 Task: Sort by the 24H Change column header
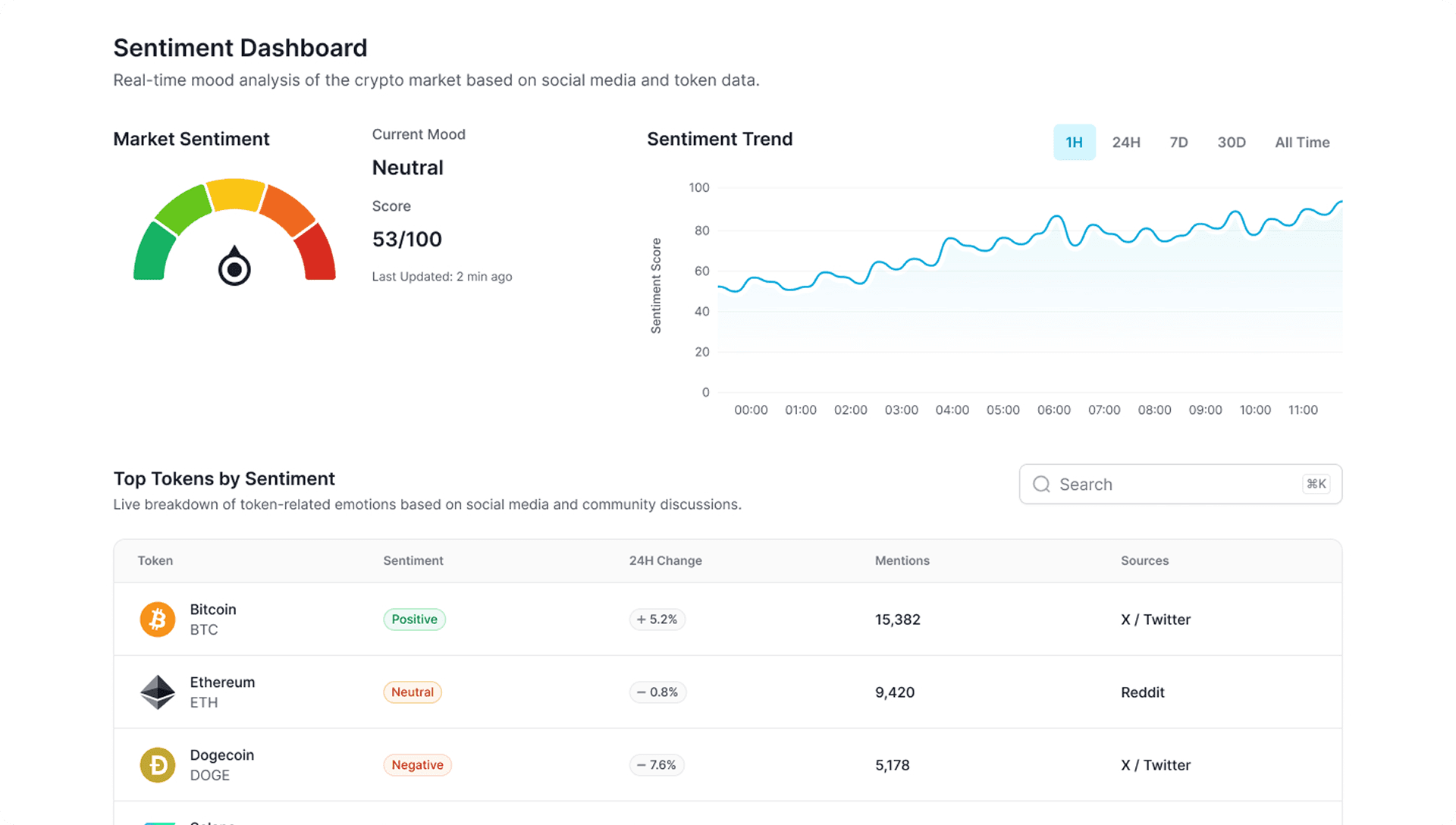665,561
